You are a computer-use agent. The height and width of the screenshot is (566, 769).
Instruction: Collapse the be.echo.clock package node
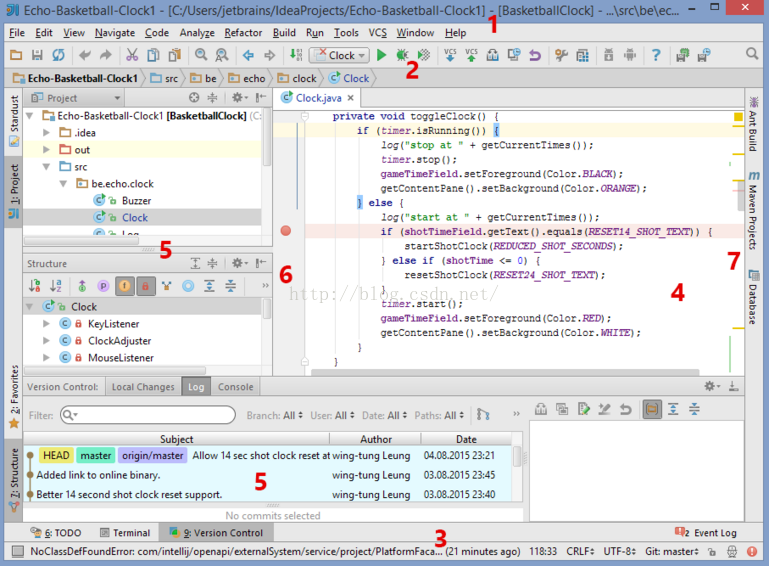click(x=63, y=184)
